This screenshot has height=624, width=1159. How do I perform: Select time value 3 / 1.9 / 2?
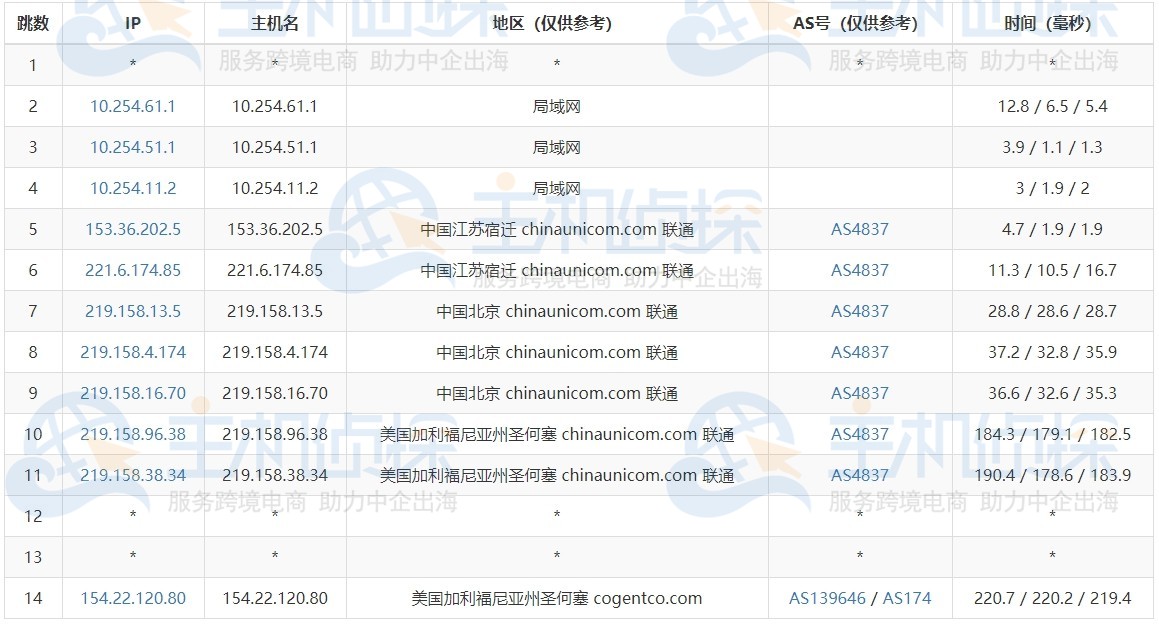coord(1053,189)
